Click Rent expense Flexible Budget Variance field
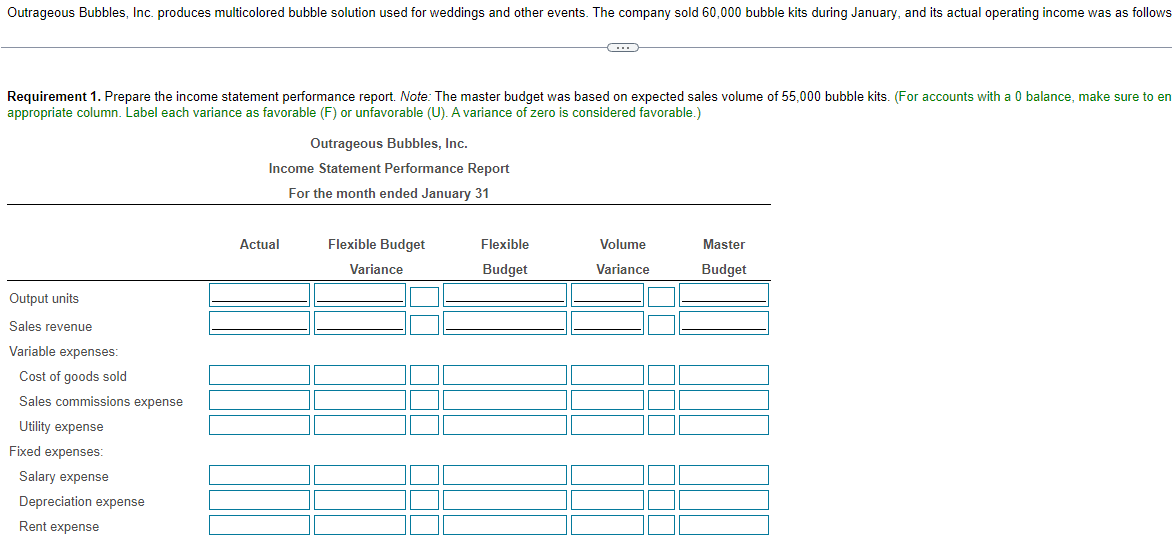1172x545 pixels. click(360, 525)
